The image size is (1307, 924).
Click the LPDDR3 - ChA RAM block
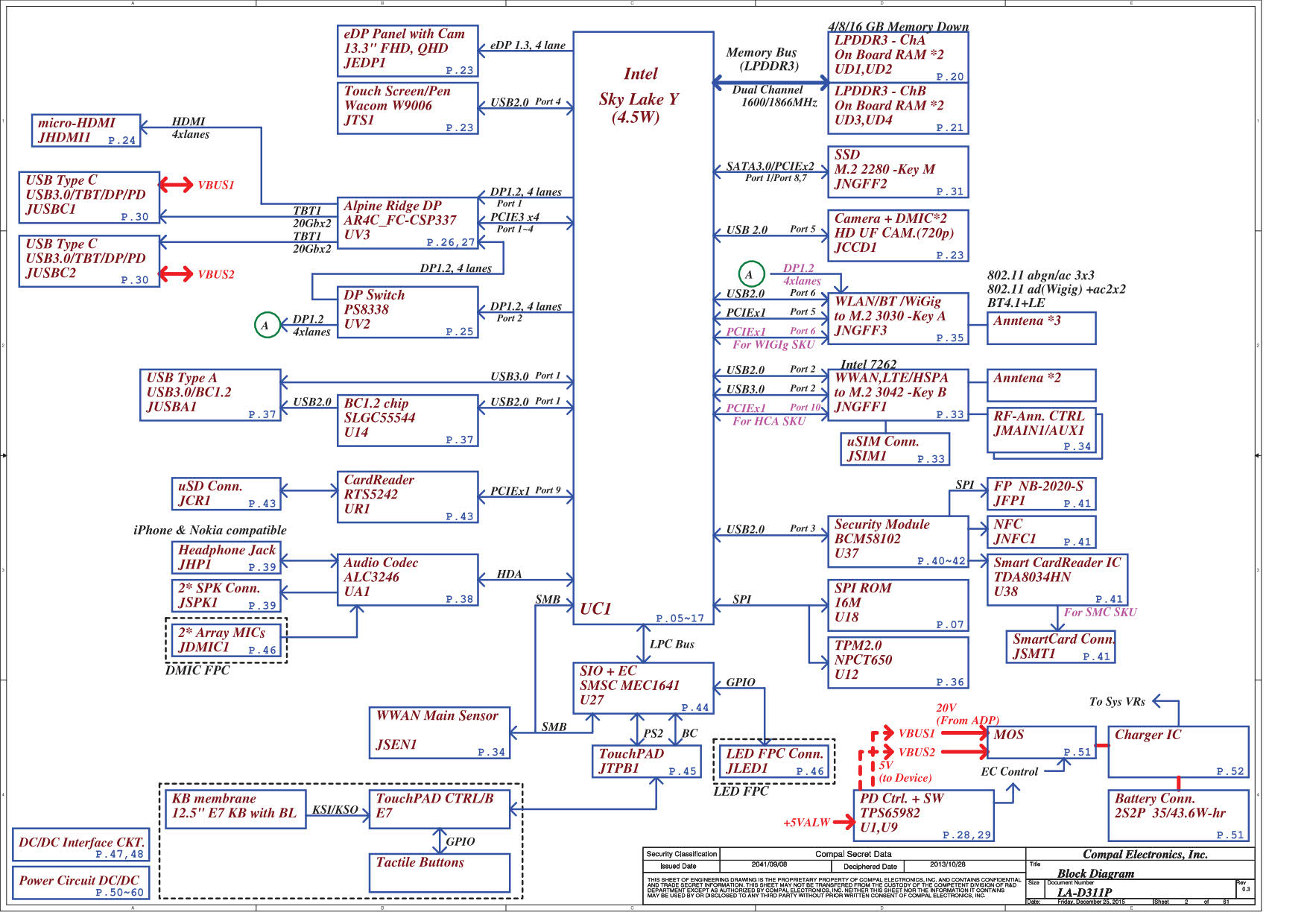tap(898, 57)
